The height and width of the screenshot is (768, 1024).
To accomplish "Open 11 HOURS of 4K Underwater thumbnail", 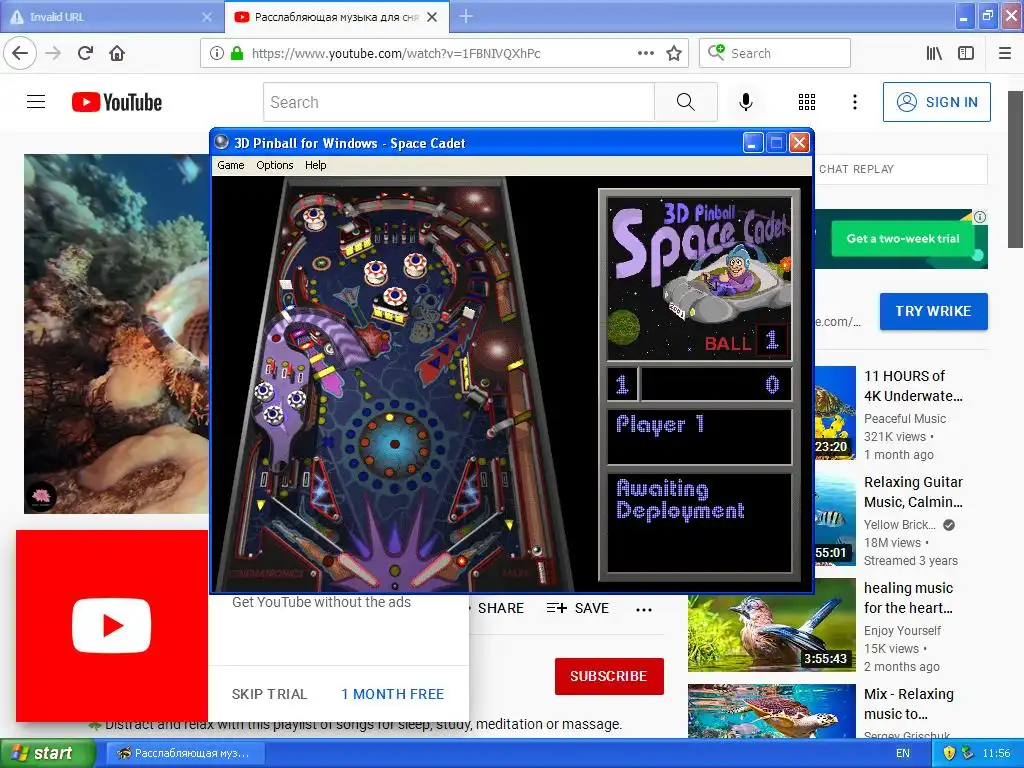I will 835,412.
